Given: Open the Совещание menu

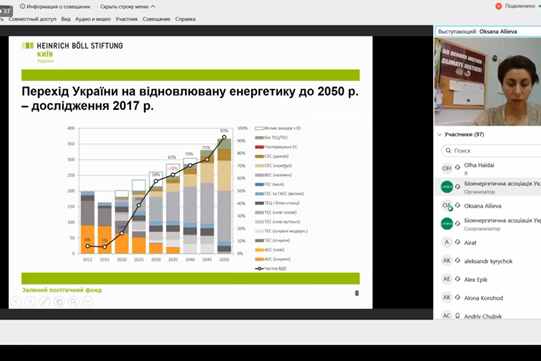Looking at the screenshot, I should (156, 19).
